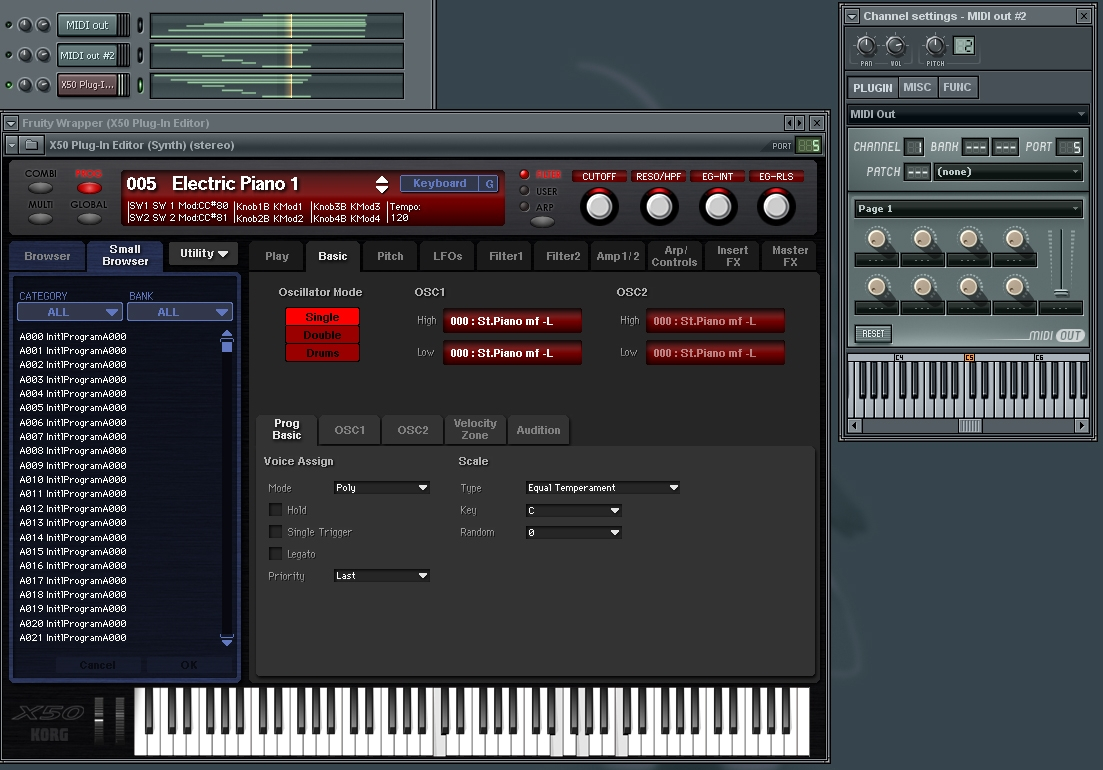The image size is (1103, 770).
Task: Click the CUTOFF knob
Action: 599,207
